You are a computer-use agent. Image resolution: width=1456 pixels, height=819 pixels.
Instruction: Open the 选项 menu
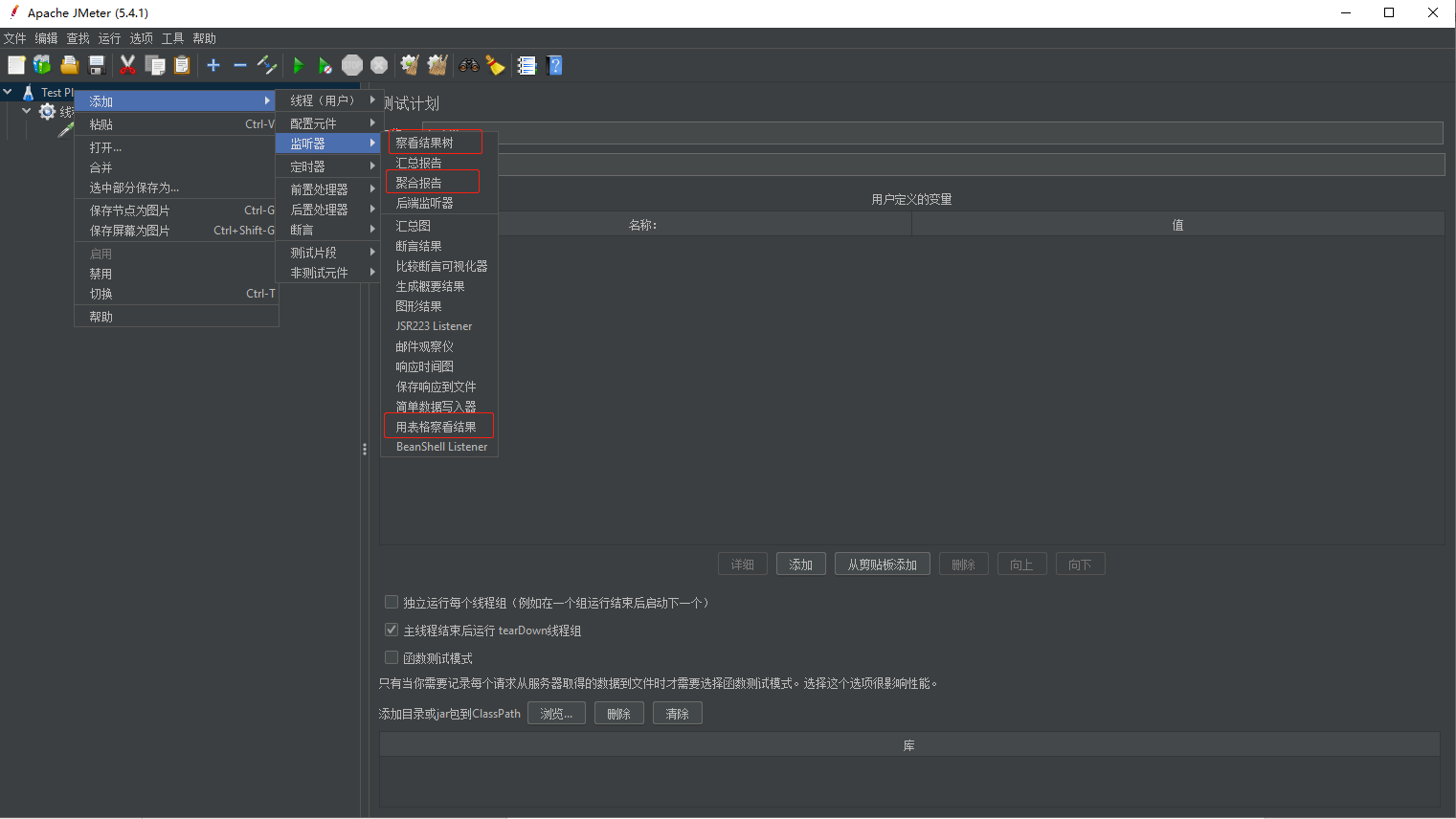coord(141,38)
